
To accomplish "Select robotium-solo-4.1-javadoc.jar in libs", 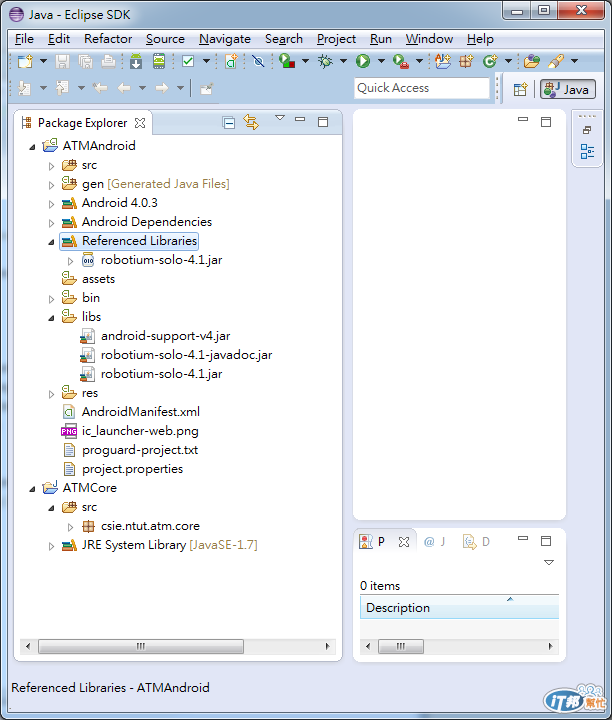I will 186,355.
